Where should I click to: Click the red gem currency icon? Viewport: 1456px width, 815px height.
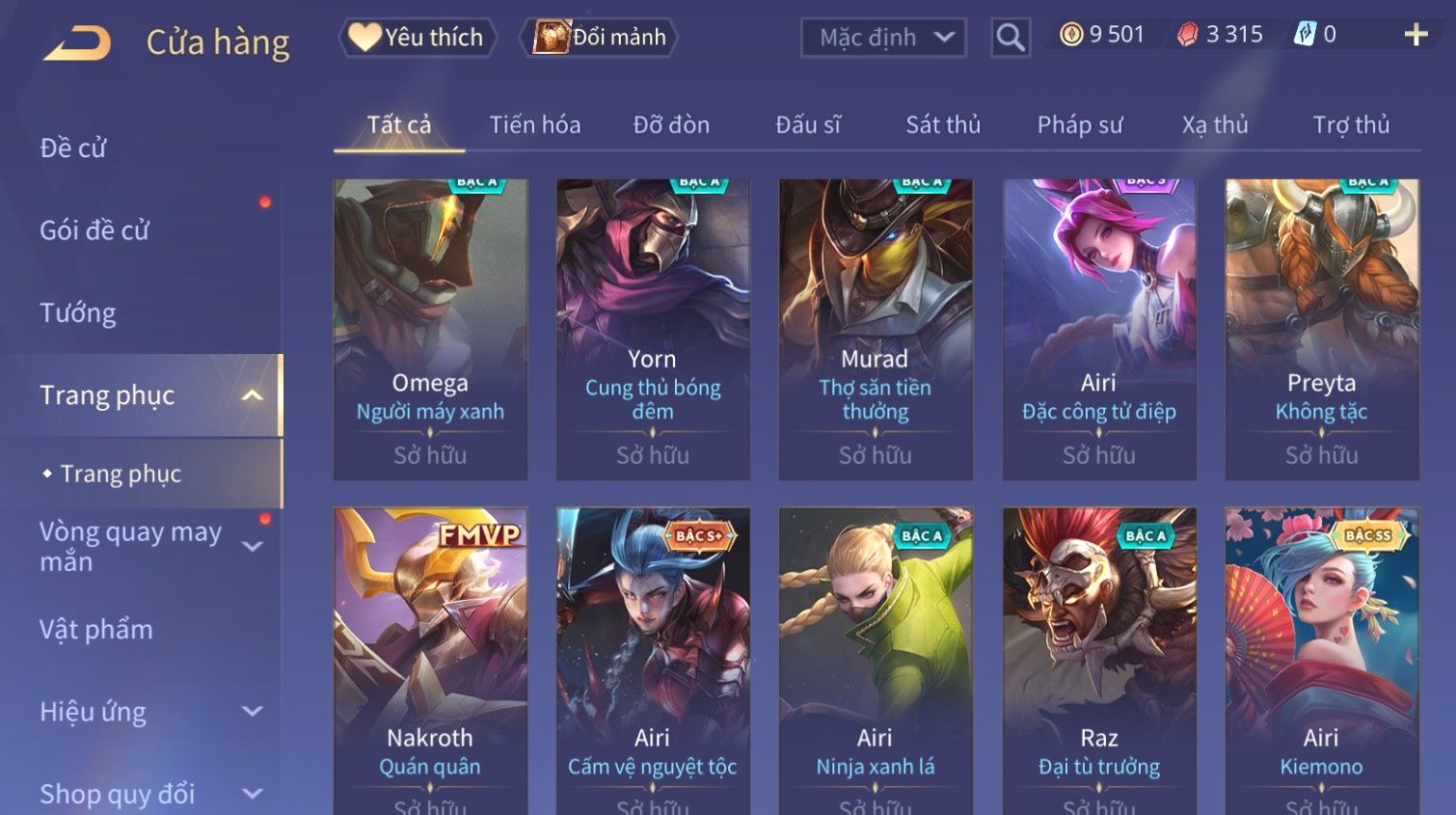pyautogui.click(x=1188, y=35)
